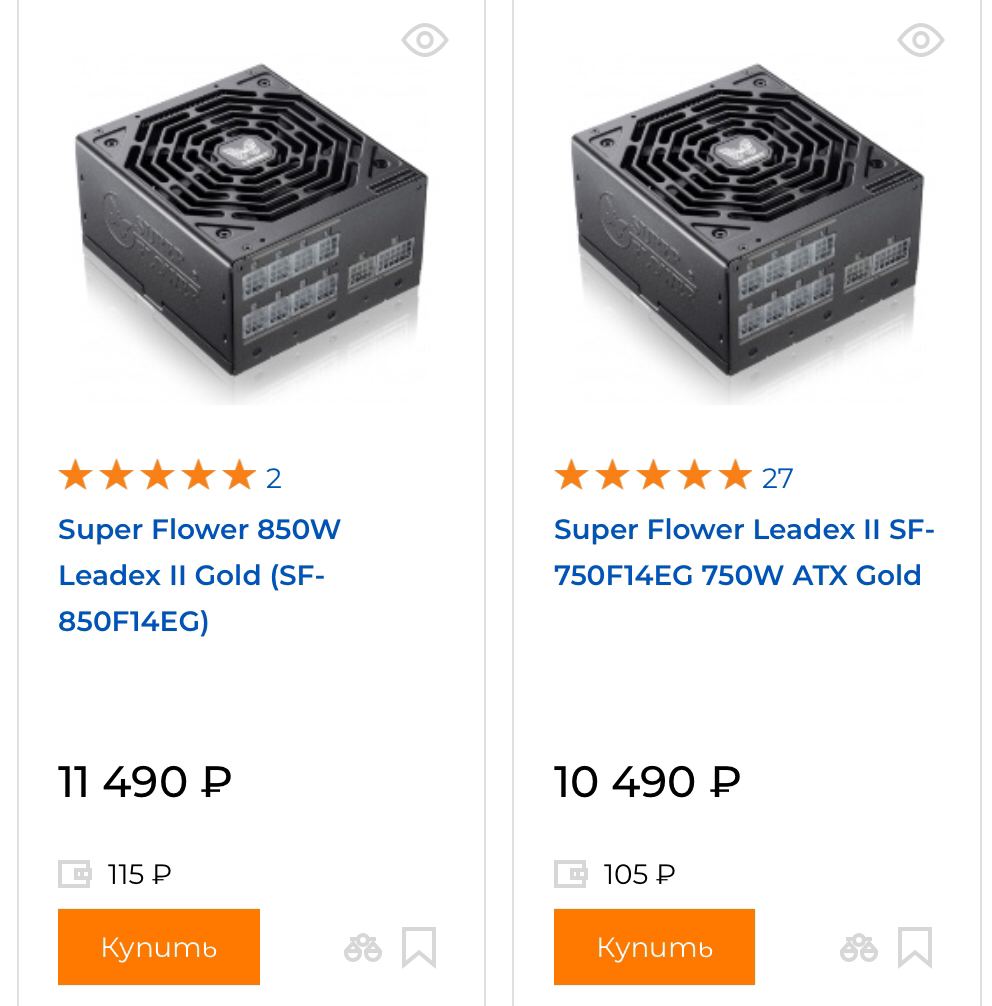
Task: Open quick view for Leadex II 750W
Action: [920, 40]
